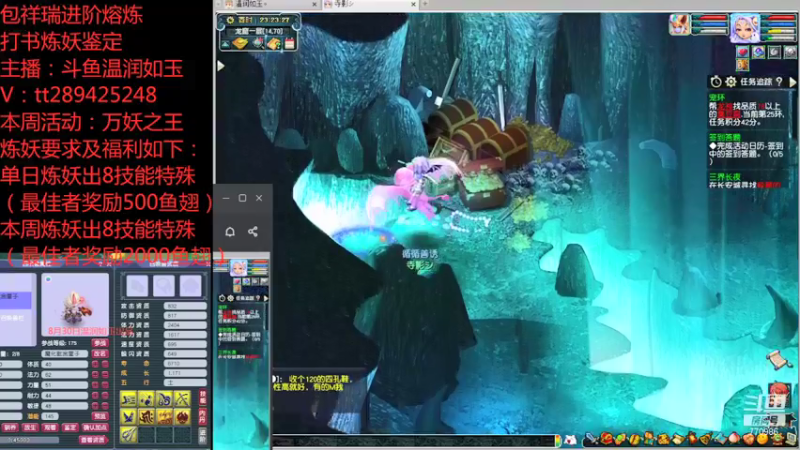This screenshot has height=450, width=800.
Task: Select the highlighted pet in the pet list
Action: (x=15, y=299)
